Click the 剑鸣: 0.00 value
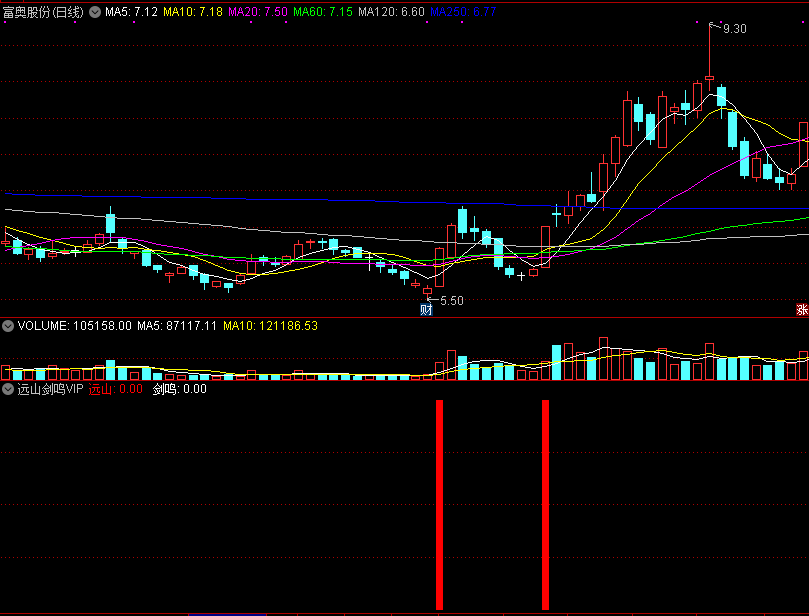Screen dimensions: 809x616 coord(180,389)
